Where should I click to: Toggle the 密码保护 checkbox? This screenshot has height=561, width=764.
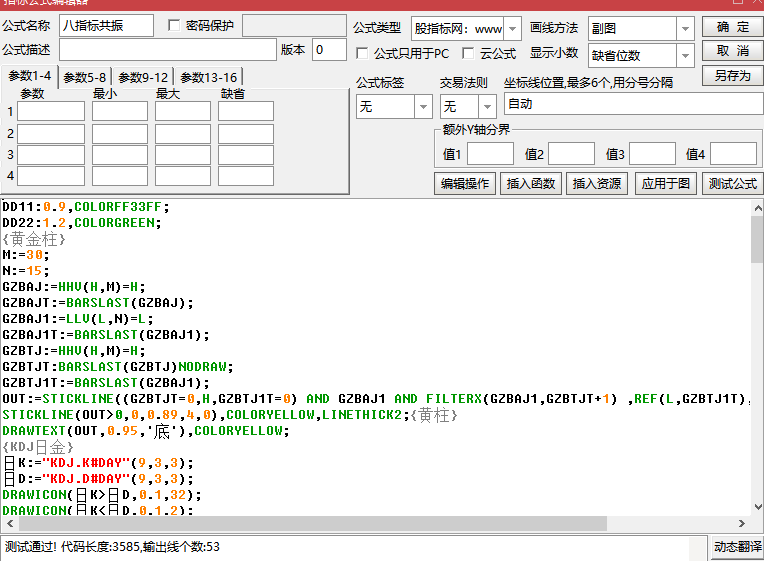coord(173,25)
